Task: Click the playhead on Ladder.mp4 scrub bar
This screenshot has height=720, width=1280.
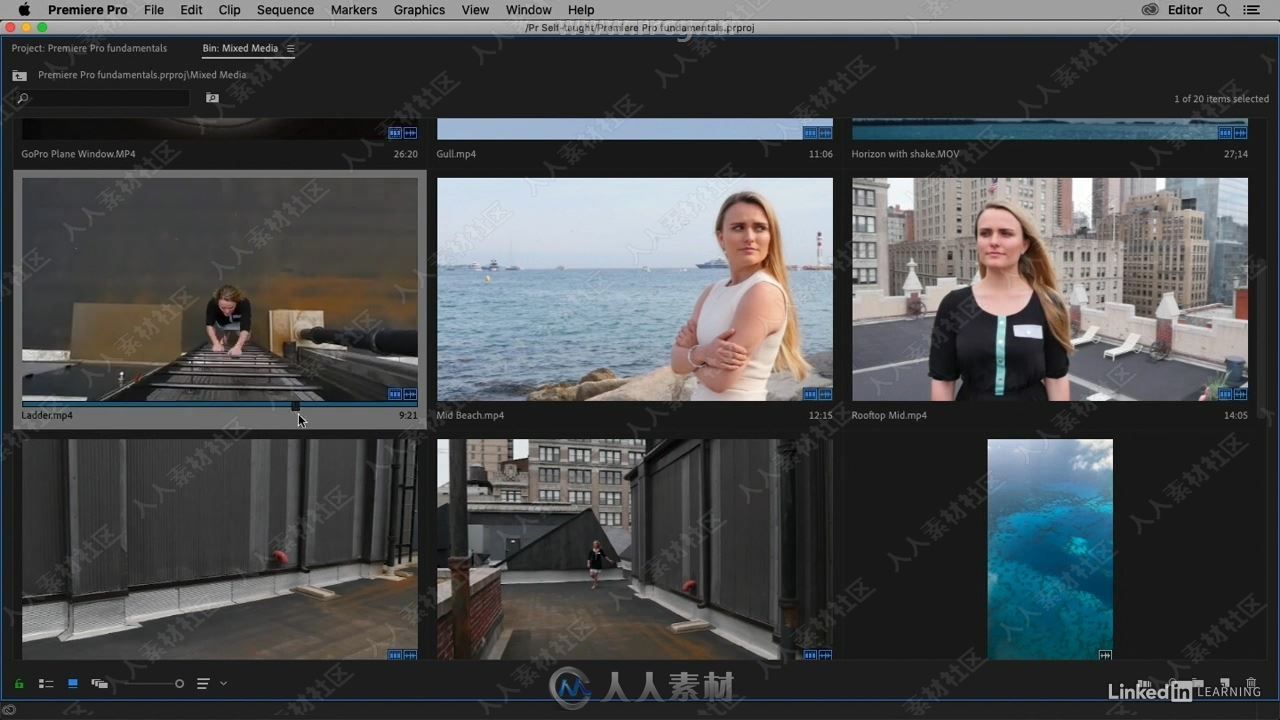Action: (x=295, y=406)
